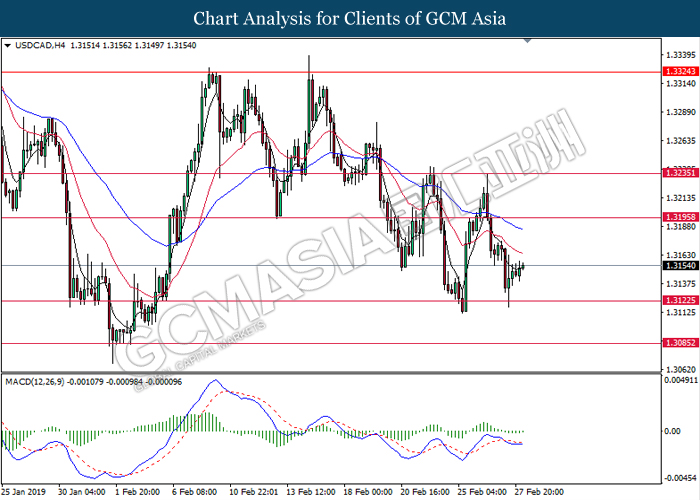
Task: Click the 1.33395 price scale value
Action: (x=681, y=55)
